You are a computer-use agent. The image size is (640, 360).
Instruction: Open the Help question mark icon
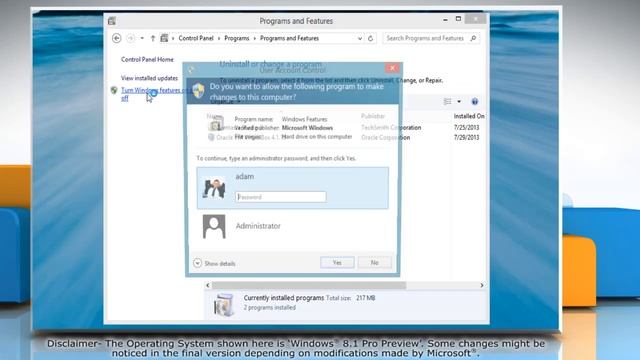pos(475,101)
